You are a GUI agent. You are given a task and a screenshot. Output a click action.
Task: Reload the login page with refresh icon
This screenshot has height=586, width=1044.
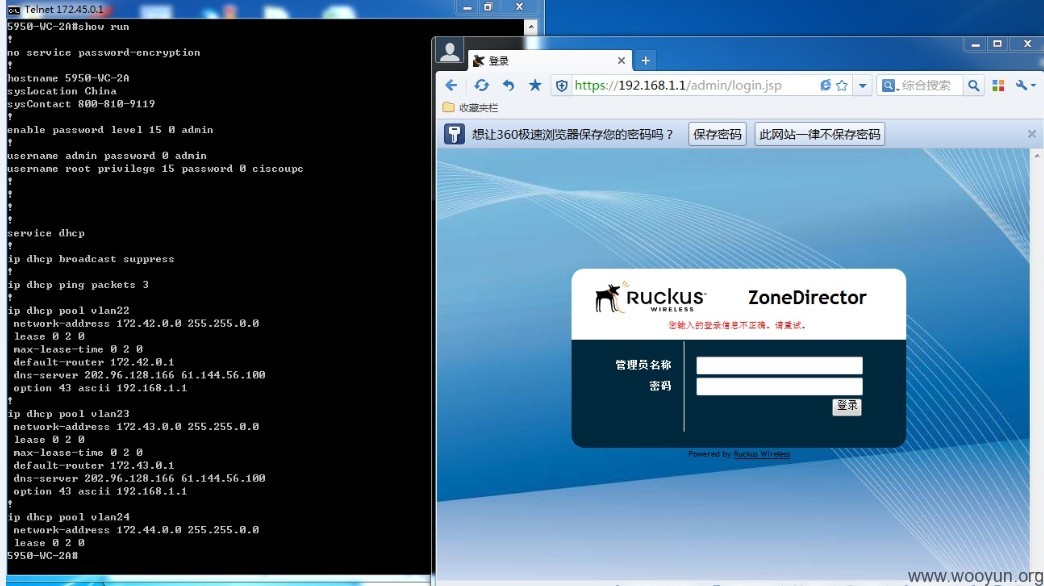(x=481, y=85)
